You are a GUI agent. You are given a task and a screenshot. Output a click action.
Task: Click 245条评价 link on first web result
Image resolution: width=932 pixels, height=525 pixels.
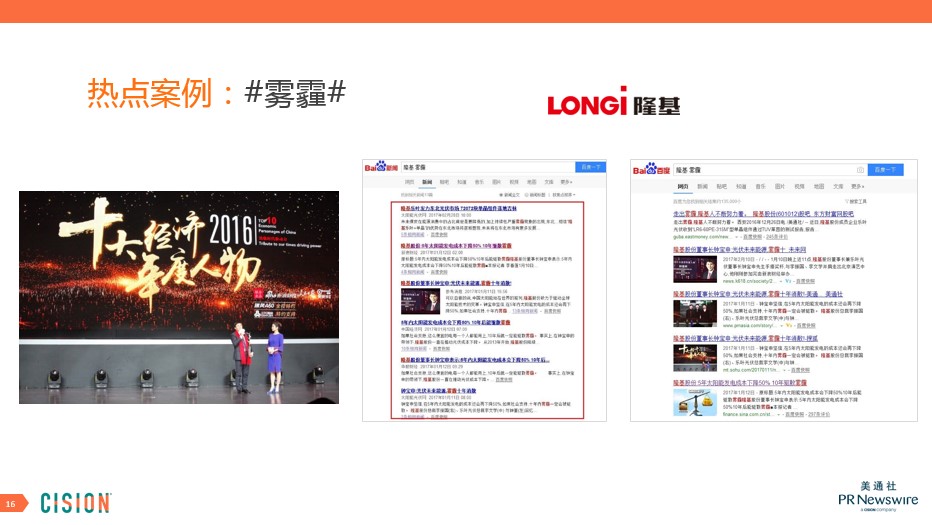777,237
